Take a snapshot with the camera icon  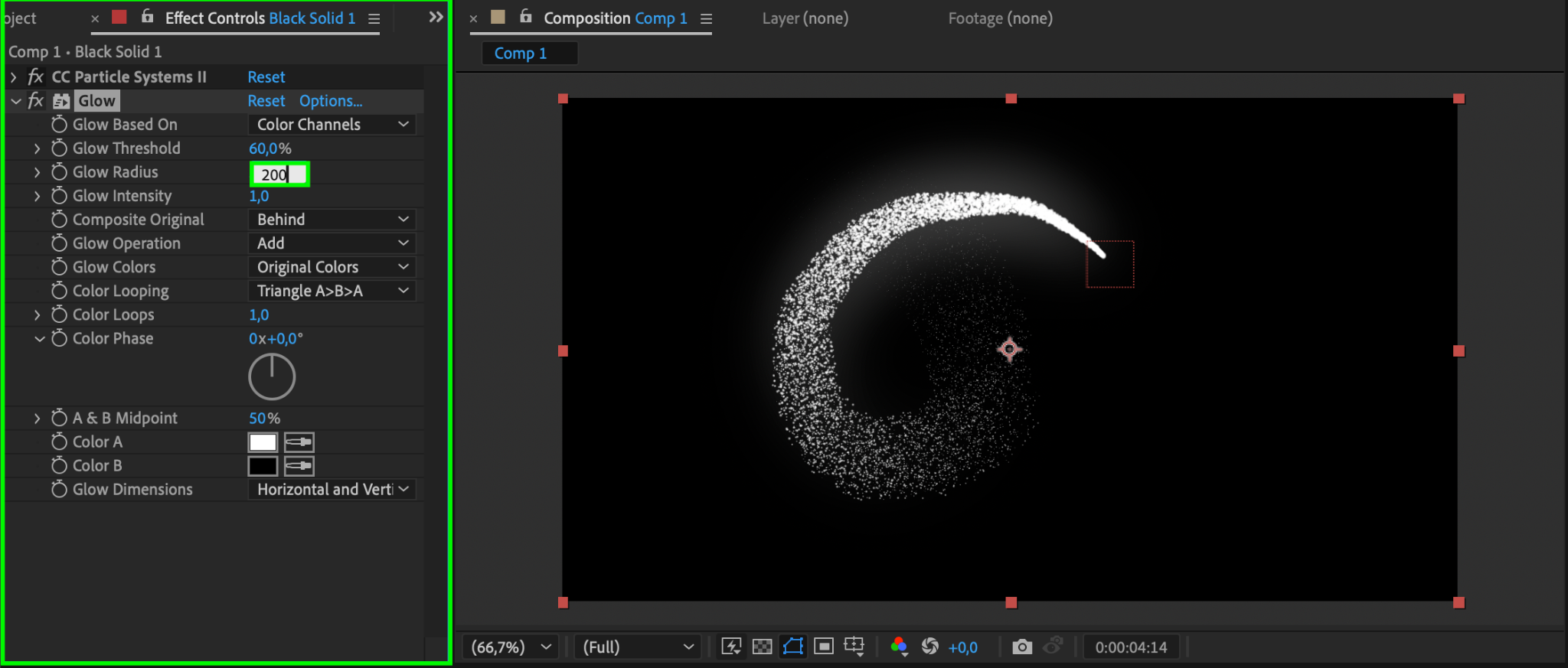1021,647
